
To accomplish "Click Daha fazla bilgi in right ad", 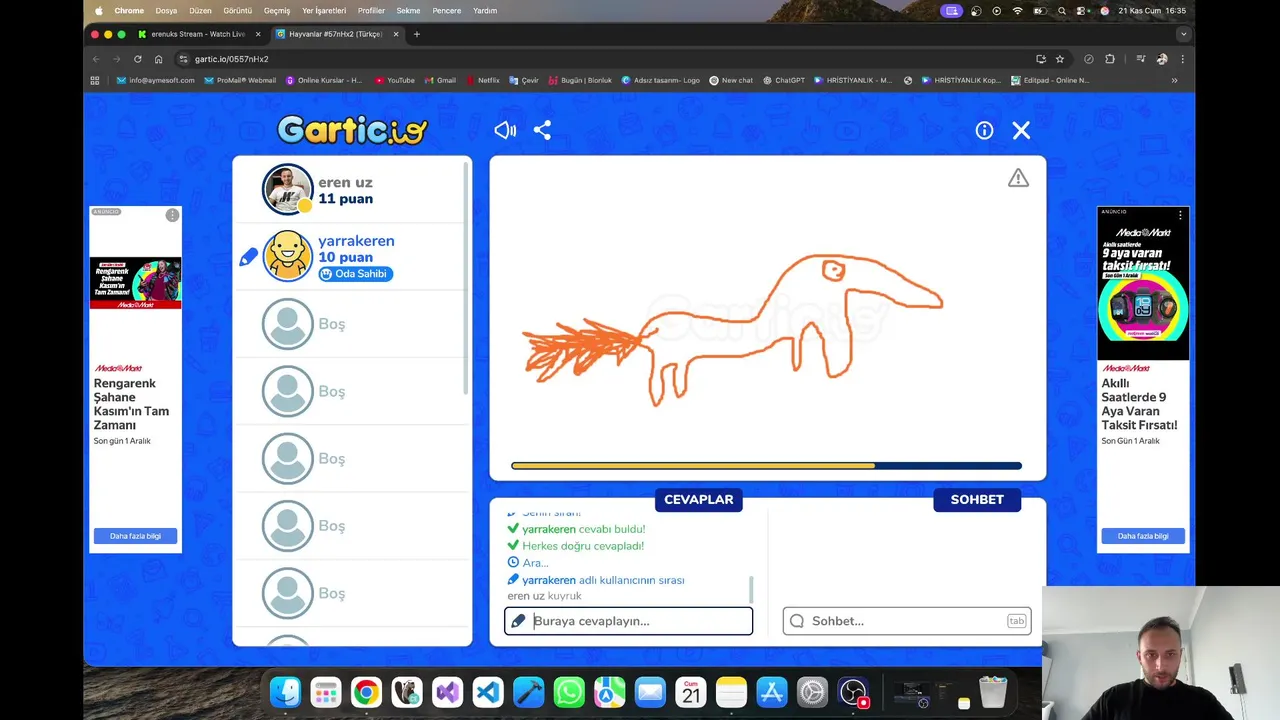I will (x=1143, y=536).
